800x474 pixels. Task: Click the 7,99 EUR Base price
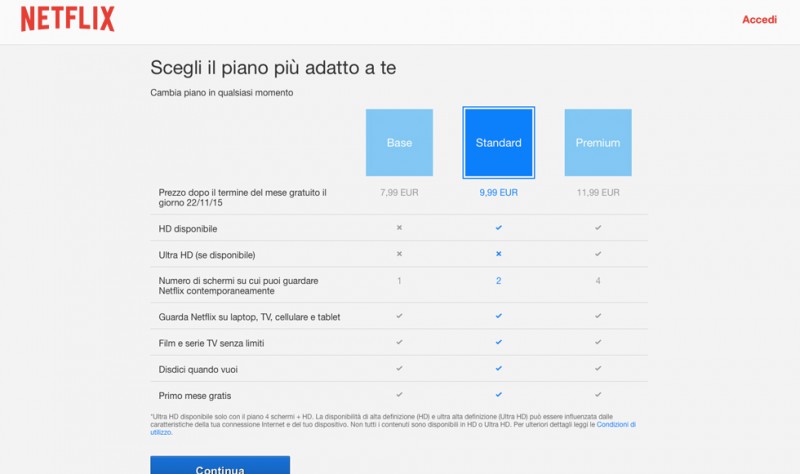(399, 192)
